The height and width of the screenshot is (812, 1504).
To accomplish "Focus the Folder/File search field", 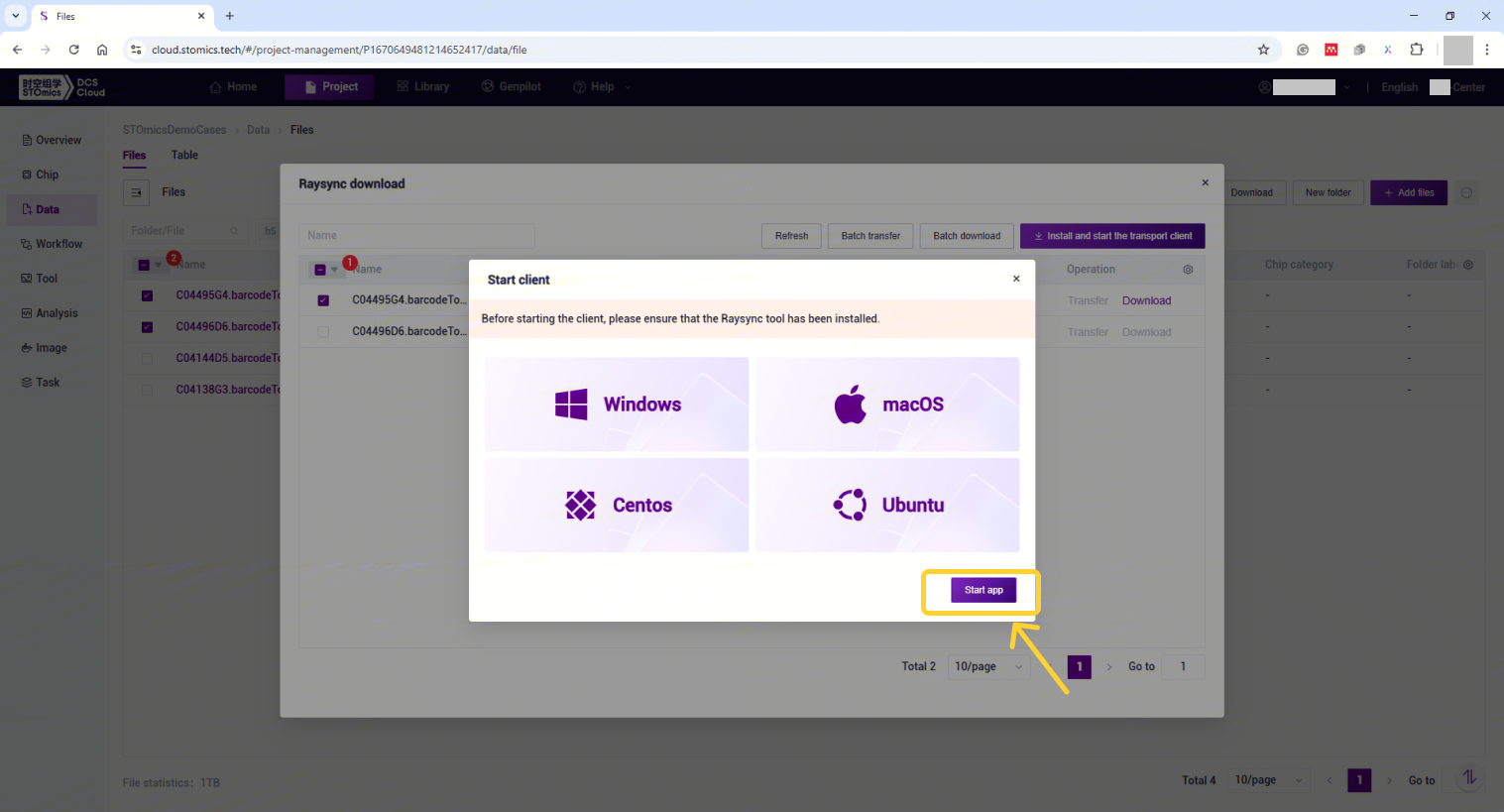I will click(x=184, y=231).
